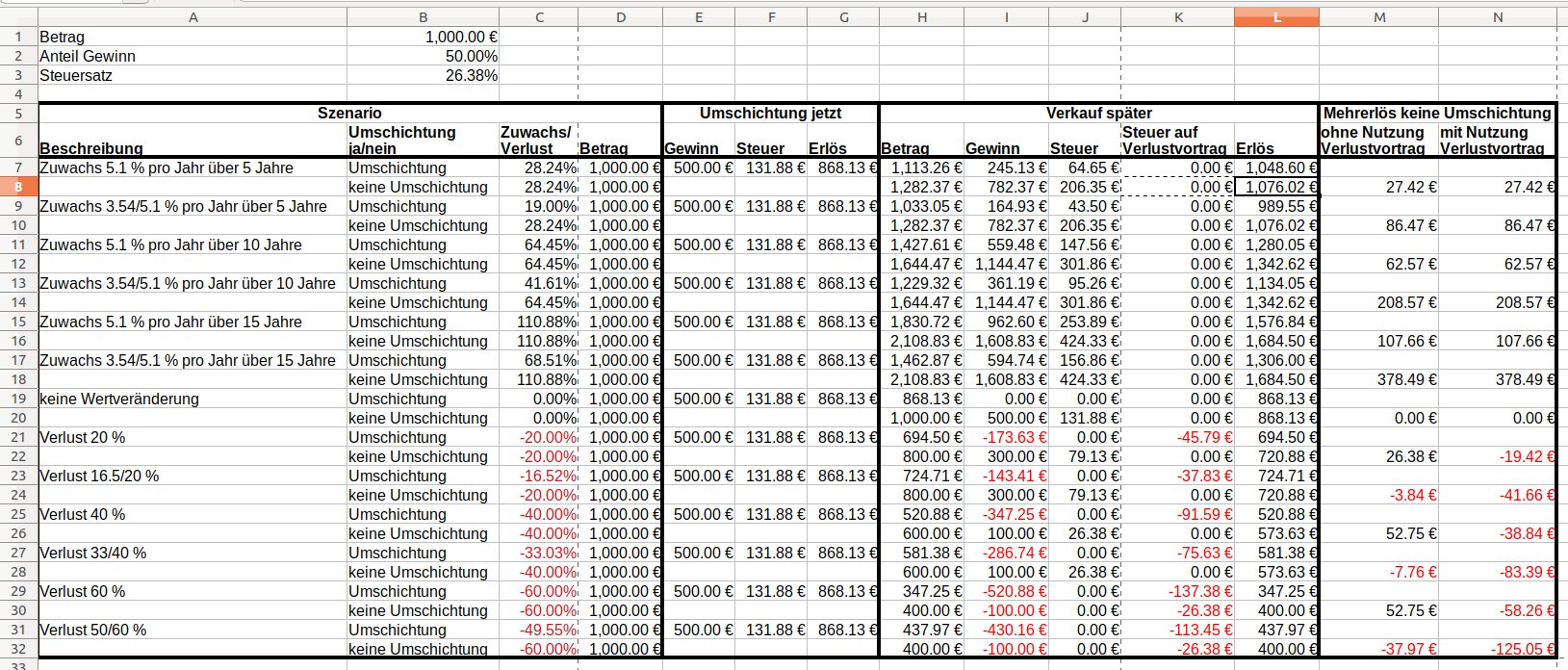Select column A header

[193, 17]
